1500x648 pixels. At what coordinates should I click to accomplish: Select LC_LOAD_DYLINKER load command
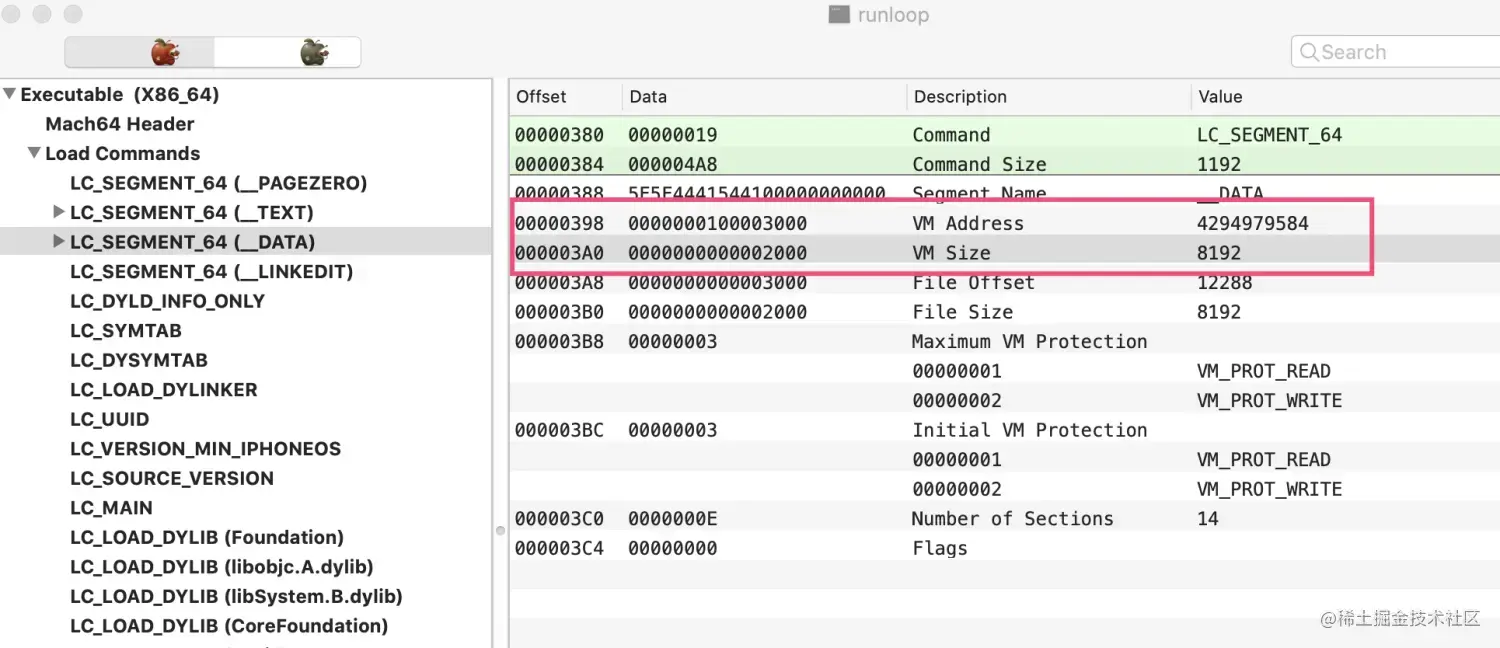pyautogui.click(x=164, y=390)
